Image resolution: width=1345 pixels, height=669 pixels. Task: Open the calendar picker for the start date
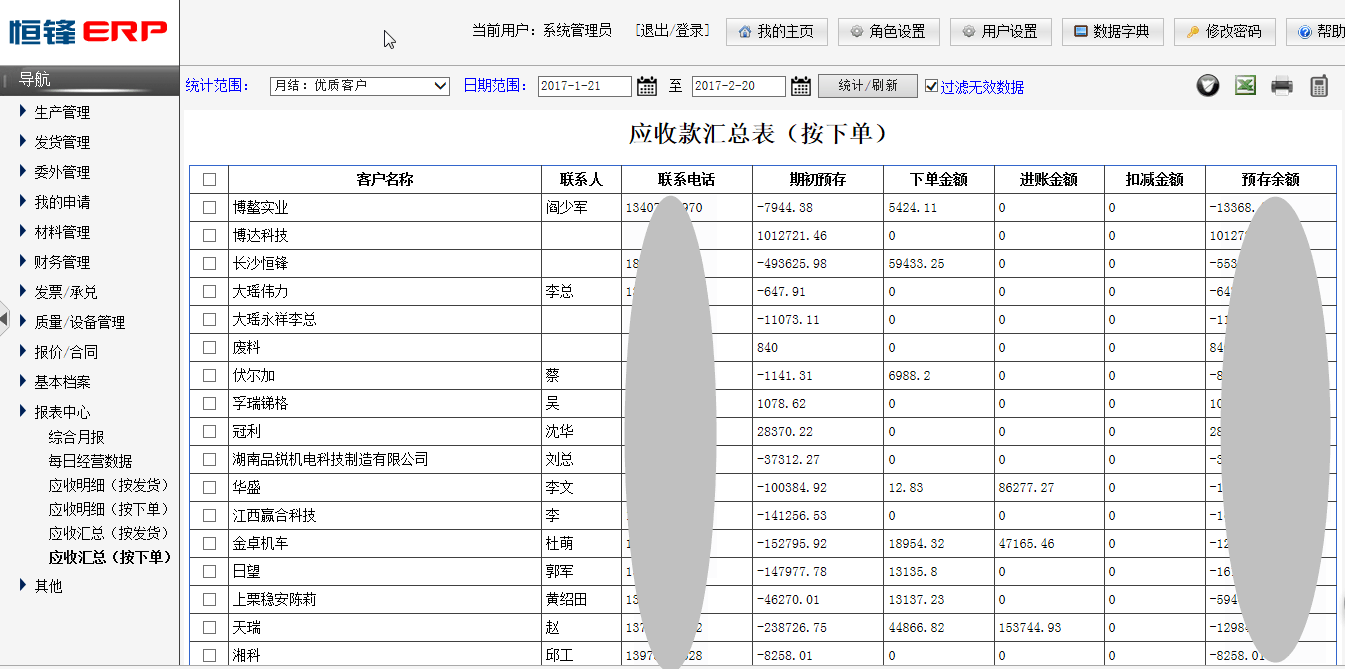tap(646, 86)
